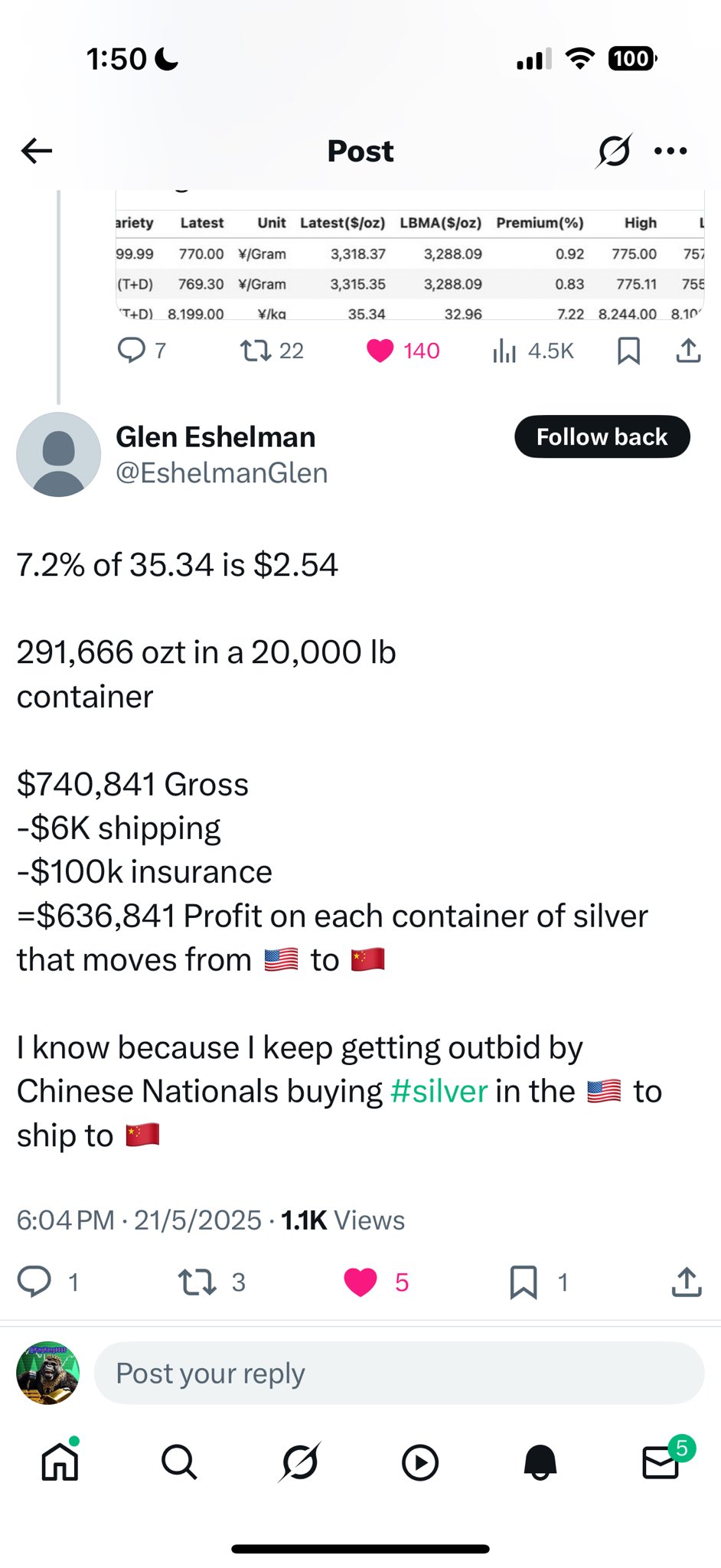721x1568 pixels.
Task: Reply to the parent post with 7 comments
Action: coord(131,351)
